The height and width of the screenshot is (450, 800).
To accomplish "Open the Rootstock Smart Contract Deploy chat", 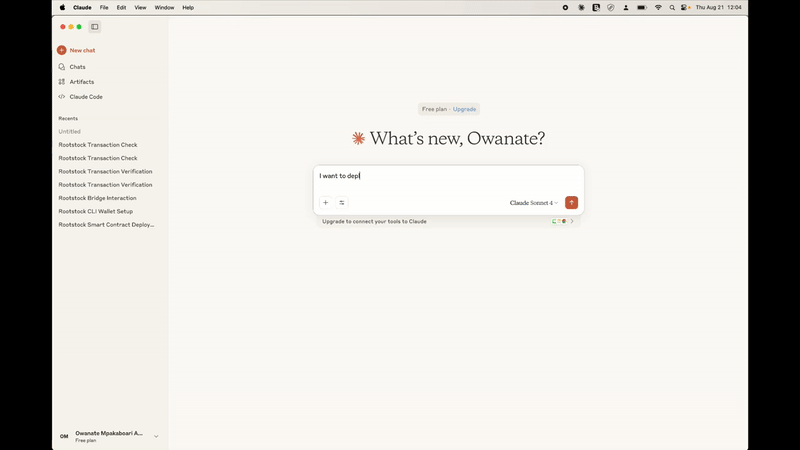I will pyautogui.click(x=106, y=225).
